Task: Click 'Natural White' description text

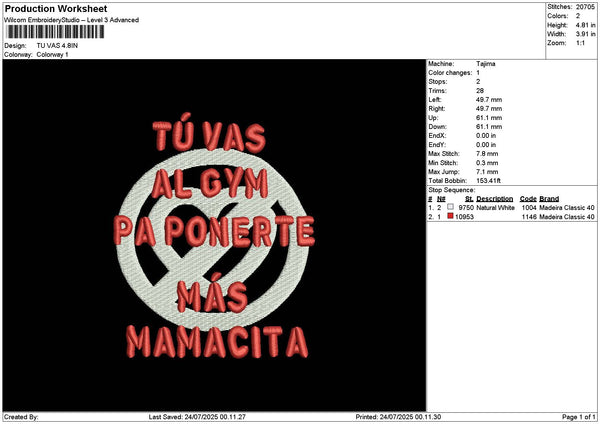Action: [495, 208]
